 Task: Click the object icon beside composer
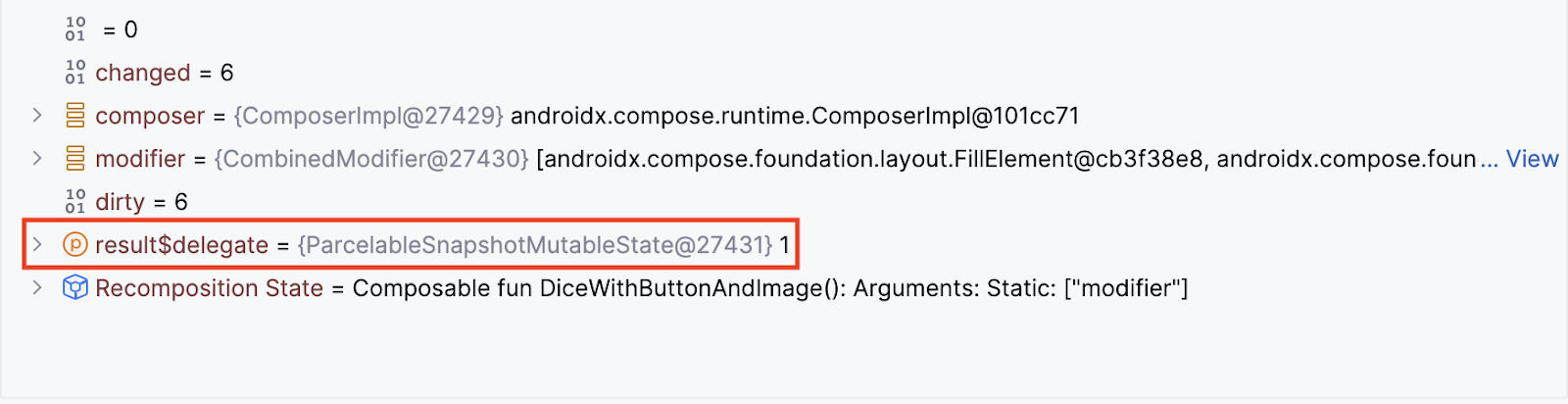click(75, 116)
